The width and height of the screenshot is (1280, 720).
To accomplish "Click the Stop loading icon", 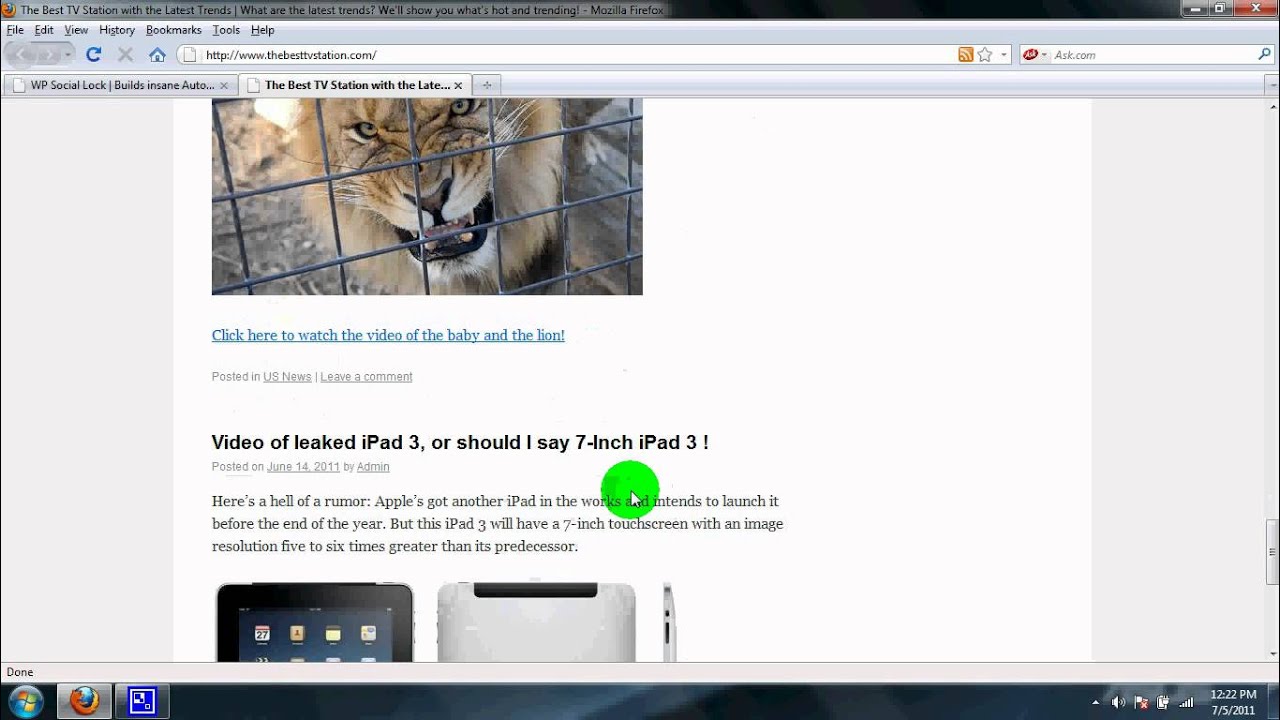I will [x=125, y=55].
